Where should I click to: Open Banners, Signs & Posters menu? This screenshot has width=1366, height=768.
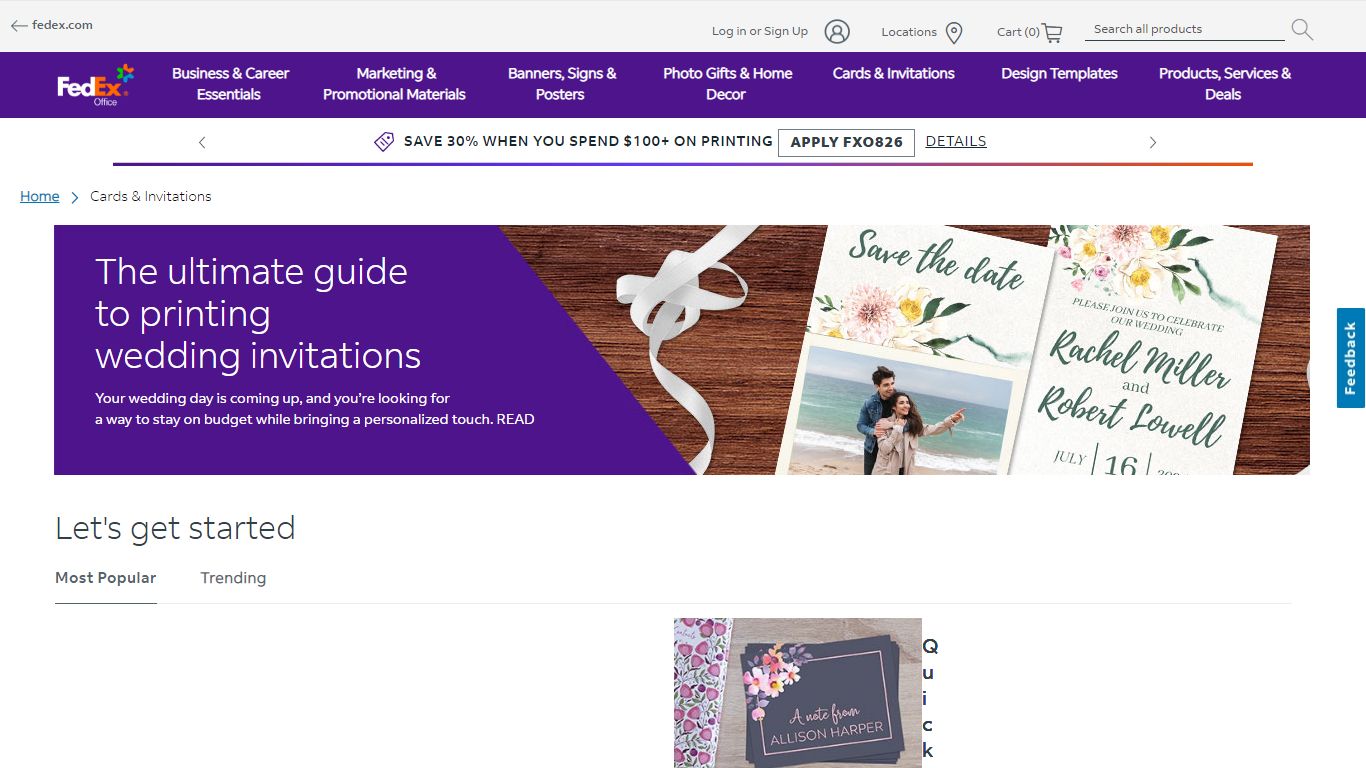pyautogui.click(x=562, y=84)
